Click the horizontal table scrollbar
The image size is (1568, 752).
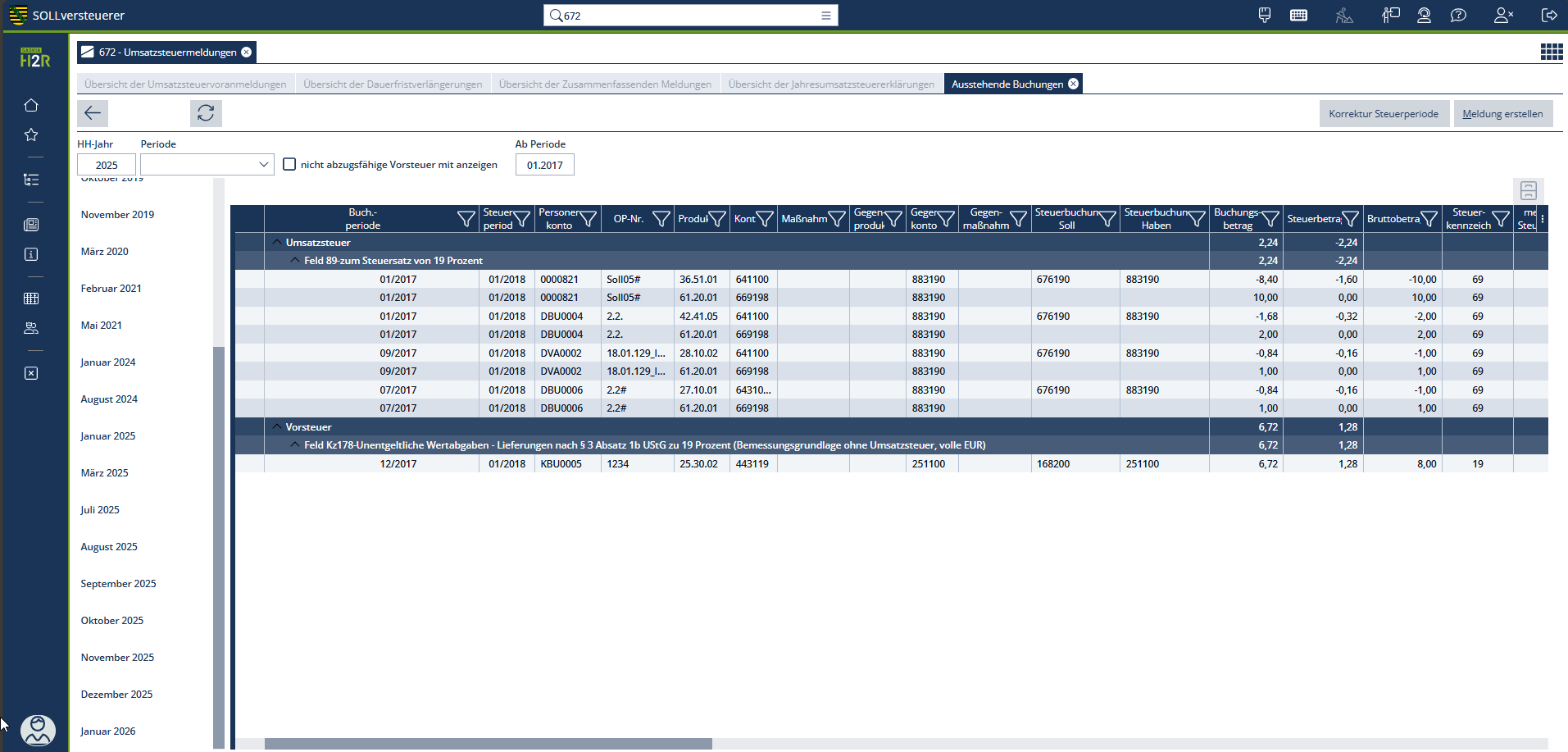(x=489, y=744)
